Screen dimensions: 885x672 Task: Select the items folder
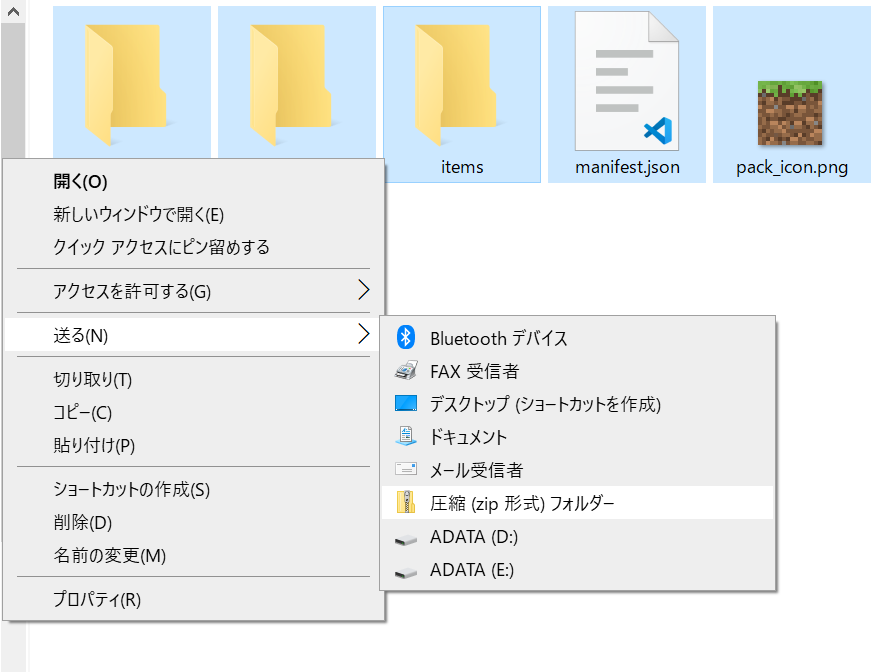click(x=462, y=94)
